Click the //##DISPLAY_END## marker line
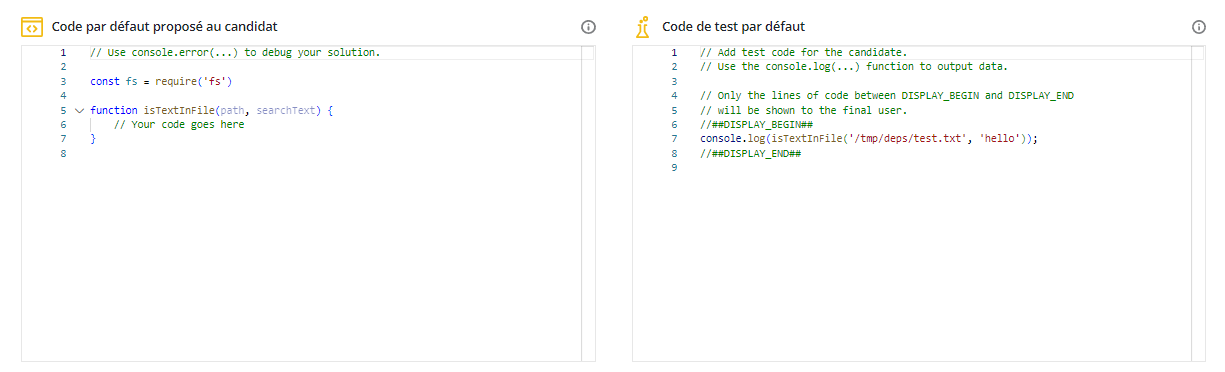 coord(750,154)
